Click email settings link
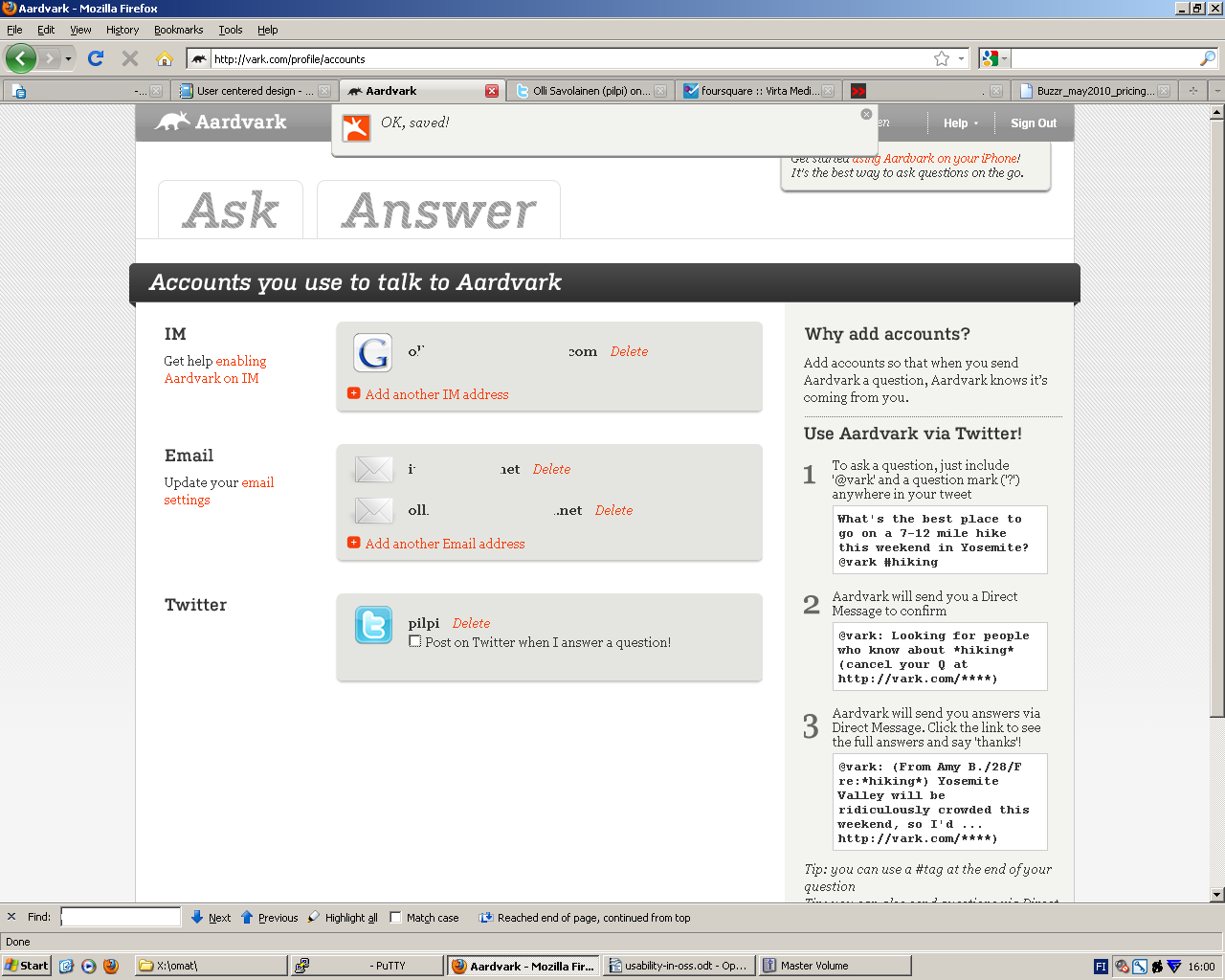The height and width of the screenshot is (980, 1225). (219, 491)
